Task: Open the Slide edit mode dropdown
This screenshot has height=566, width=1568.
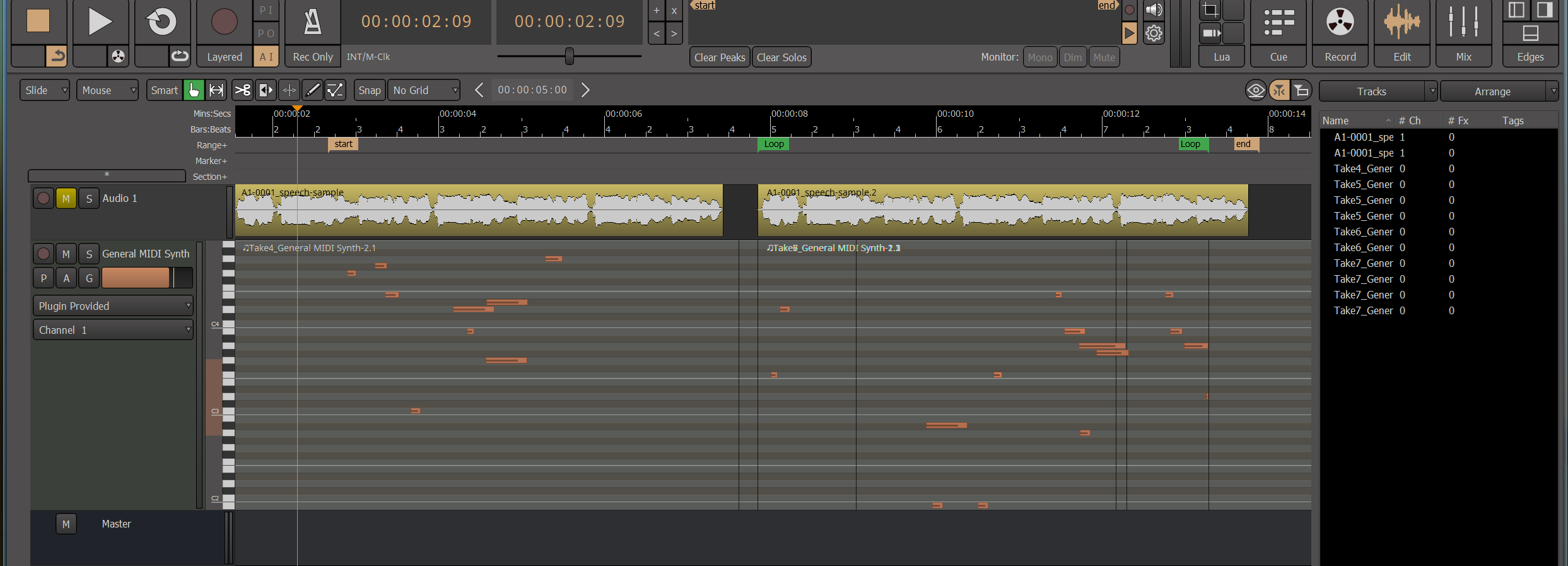Action: point(45,90)
